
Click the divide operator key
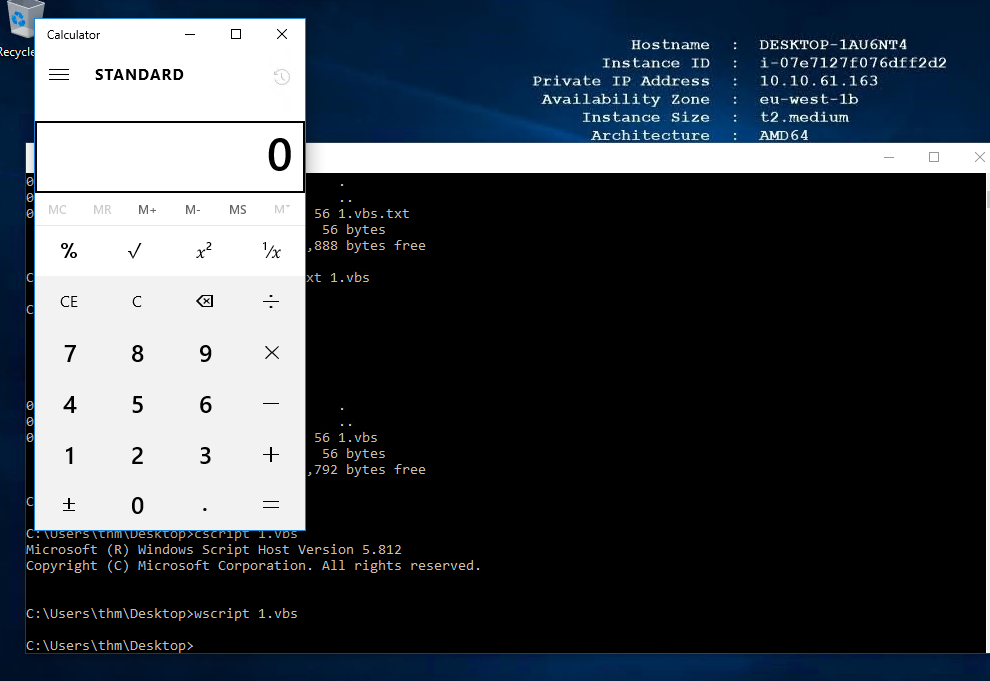271,301
